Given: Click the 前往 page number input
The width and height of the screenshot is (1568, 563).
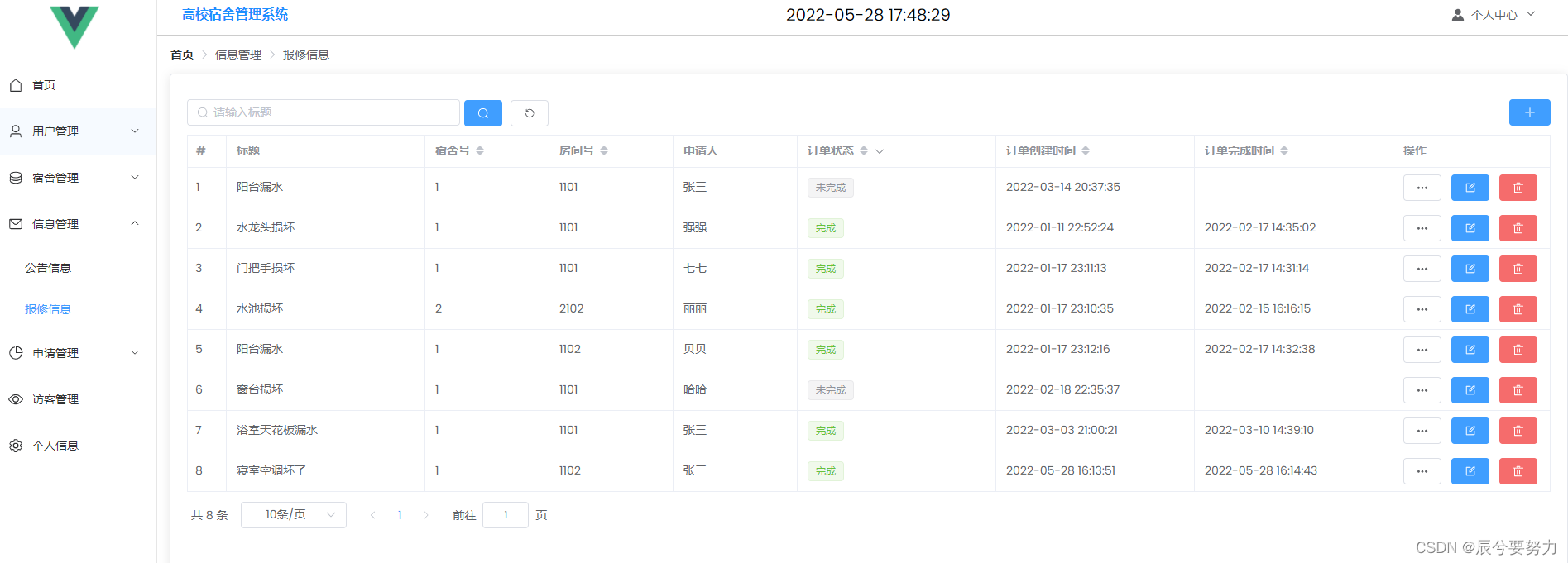Looking at the screenshot, I should (x=506, y=515).
